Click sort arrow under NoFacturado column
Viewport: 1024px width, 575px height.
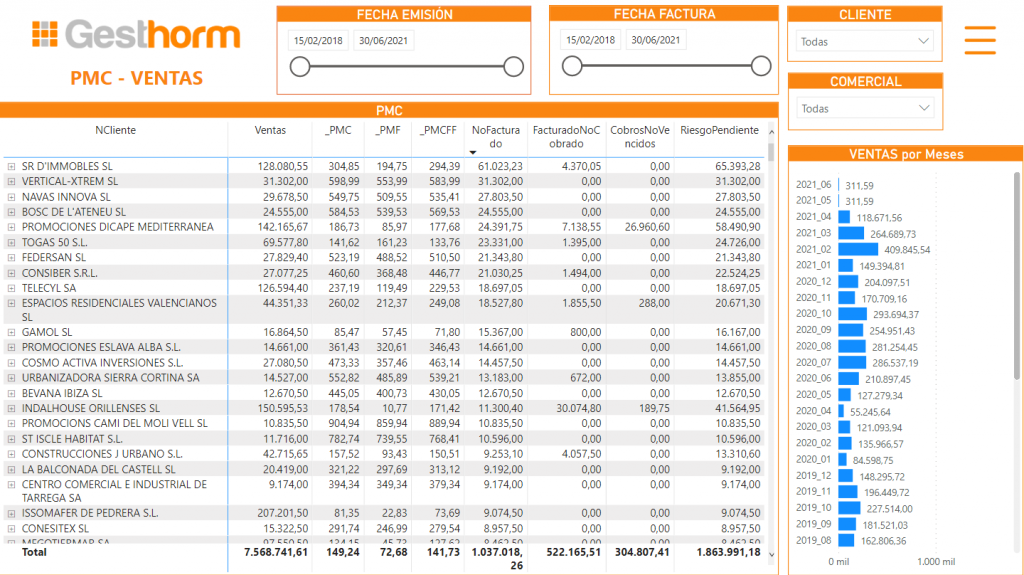click(x=473, y=151)
